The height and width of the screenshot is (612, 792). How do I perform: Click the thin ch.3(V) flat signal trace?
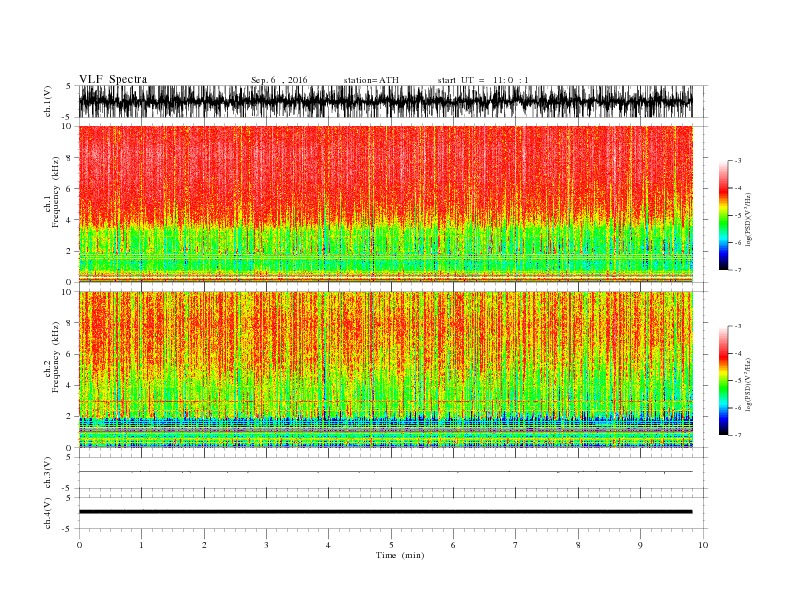tap(385, 472)
